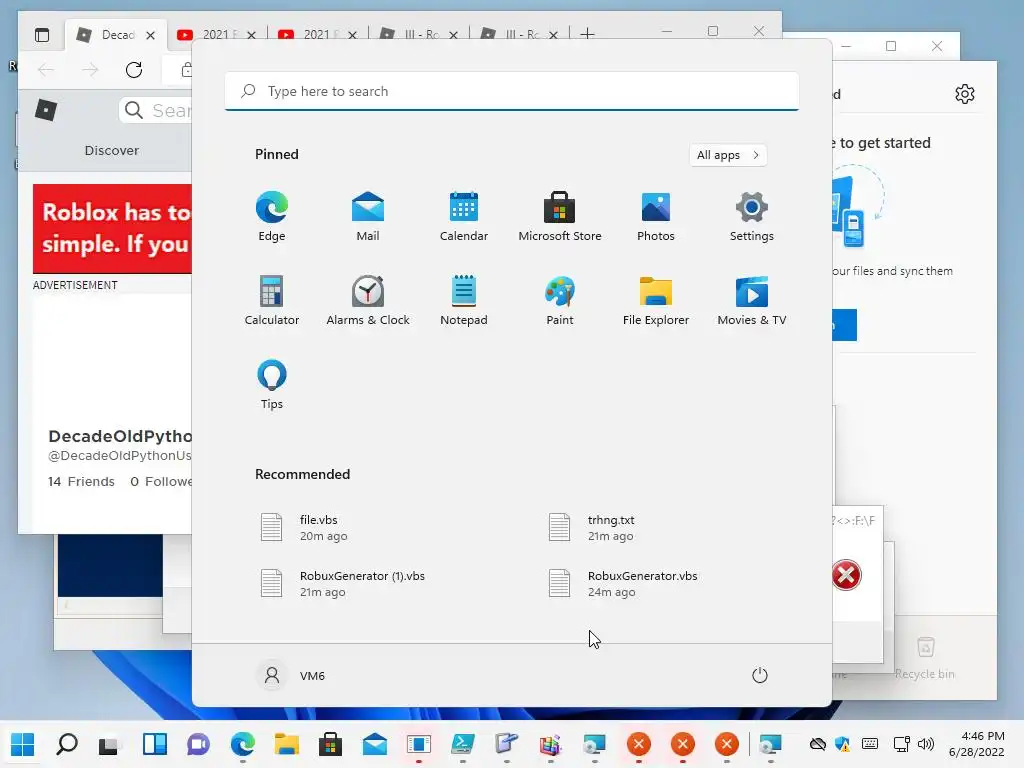
Task: Launch Notepad from Start menu
Action: coord(464,300)
